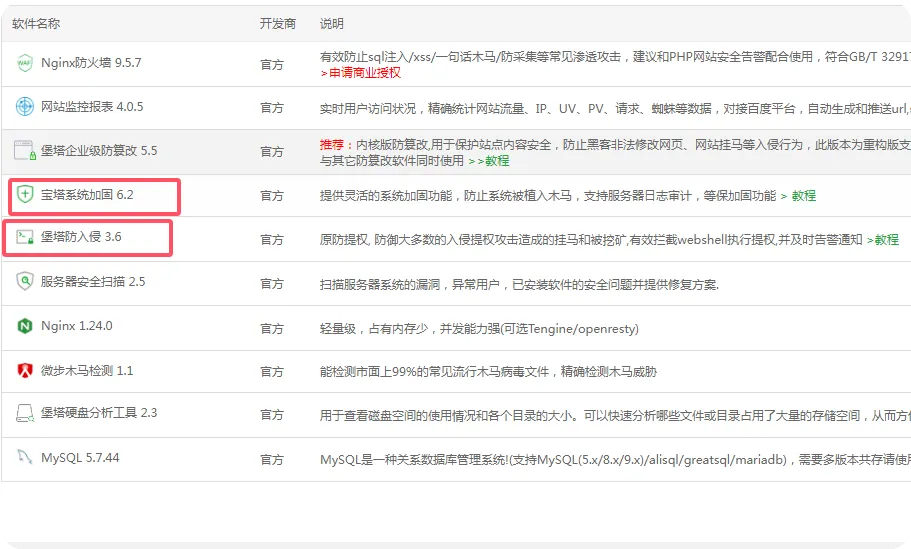Click the red 推荐 label in 防篡改 description
Image resolution: width=911 pixels, height=549 pixels.
[331, 145]
